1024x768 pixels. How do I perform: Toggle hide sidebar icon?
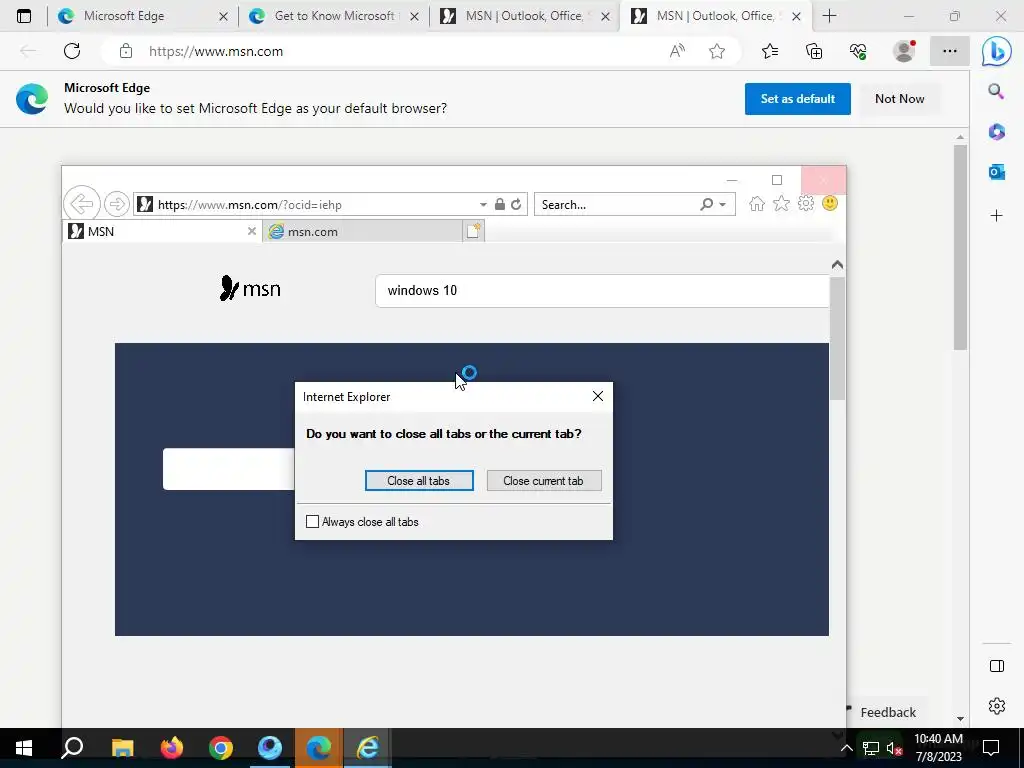click(997, 666)
